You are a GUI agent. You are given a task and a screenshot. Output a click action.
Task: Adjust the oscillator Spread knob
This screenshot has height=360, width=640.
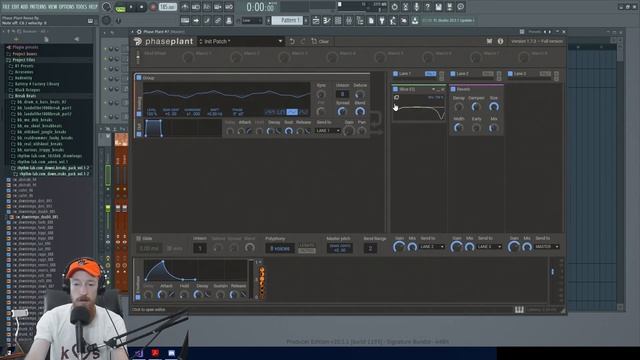342,111
